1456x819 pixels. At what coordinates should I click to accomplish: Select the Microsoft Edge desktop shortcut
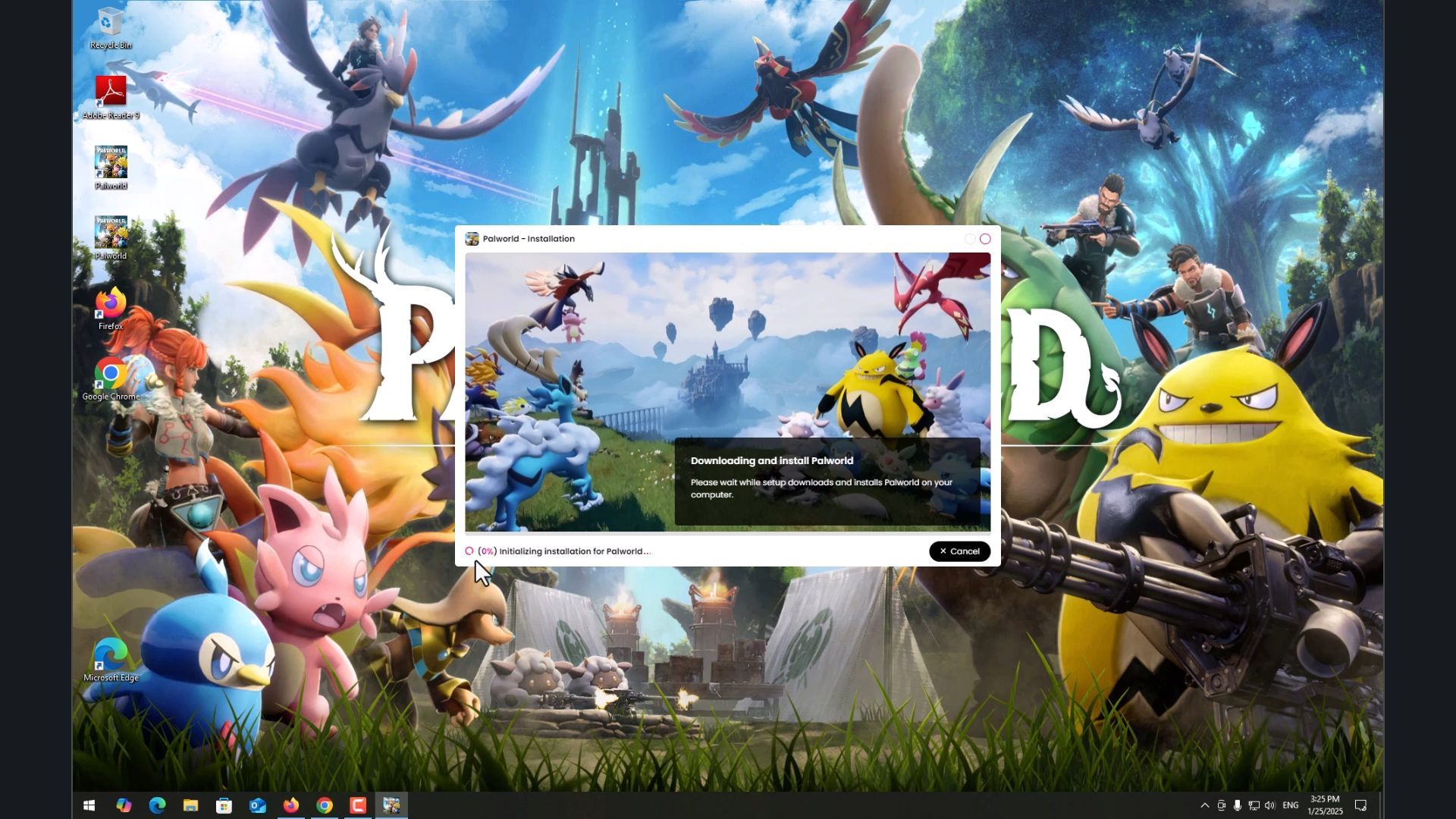click(111, 661)
